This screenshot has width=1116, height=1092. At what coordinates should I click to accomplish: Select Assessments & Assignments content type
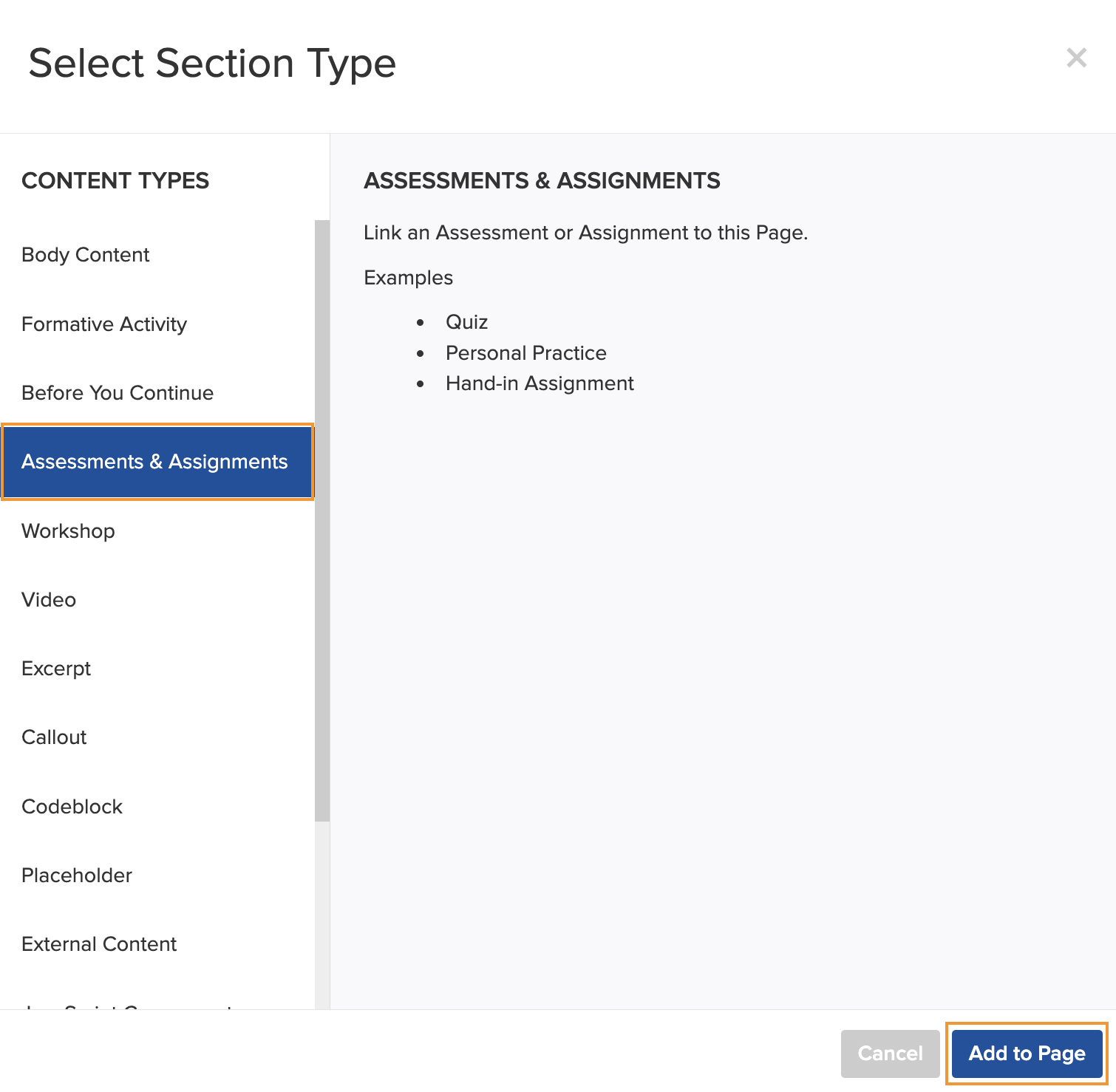pyautogui.click(x=154, y=461)
